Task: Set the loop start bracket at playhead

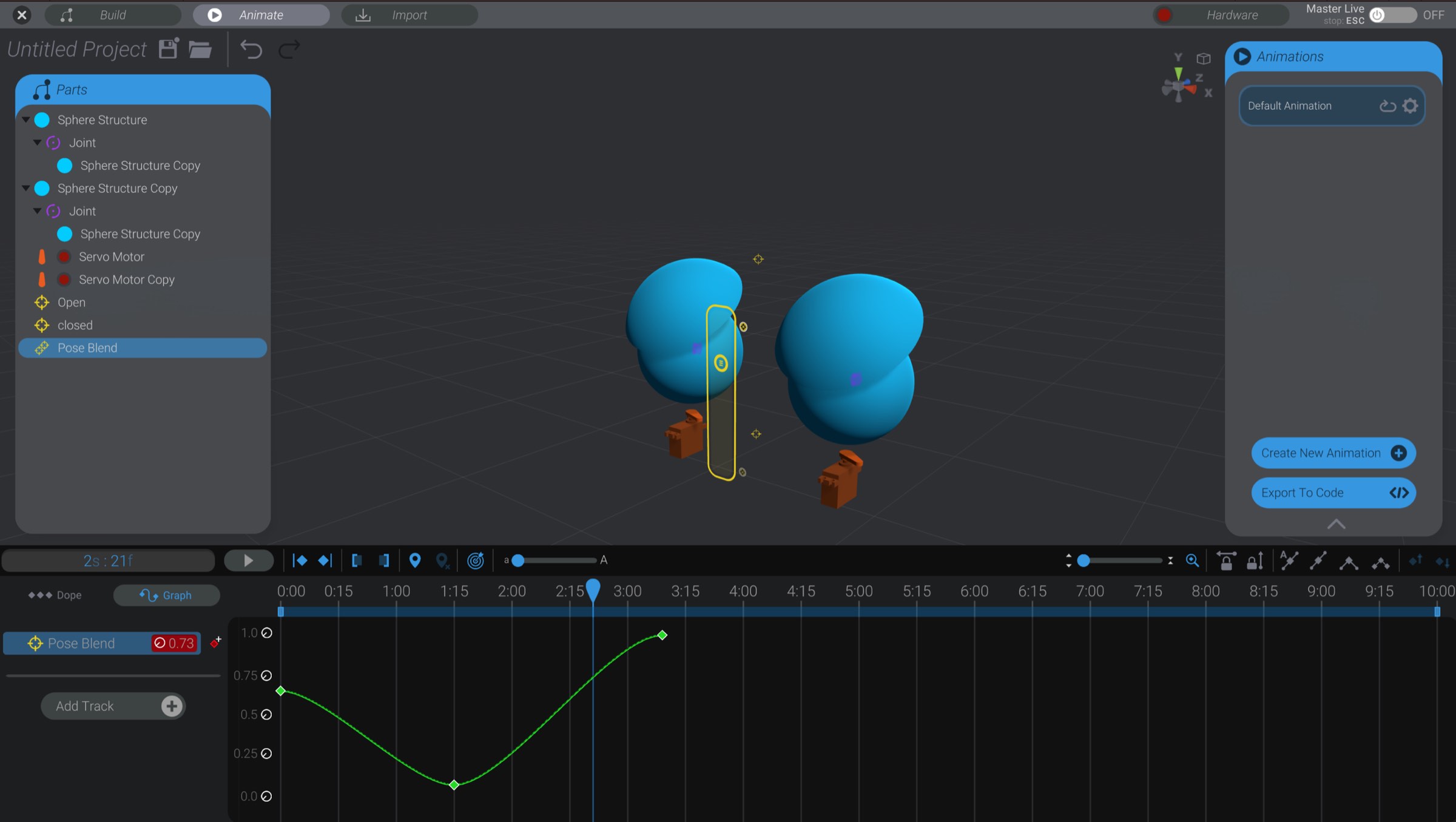Action: click(x=357, y=560)
